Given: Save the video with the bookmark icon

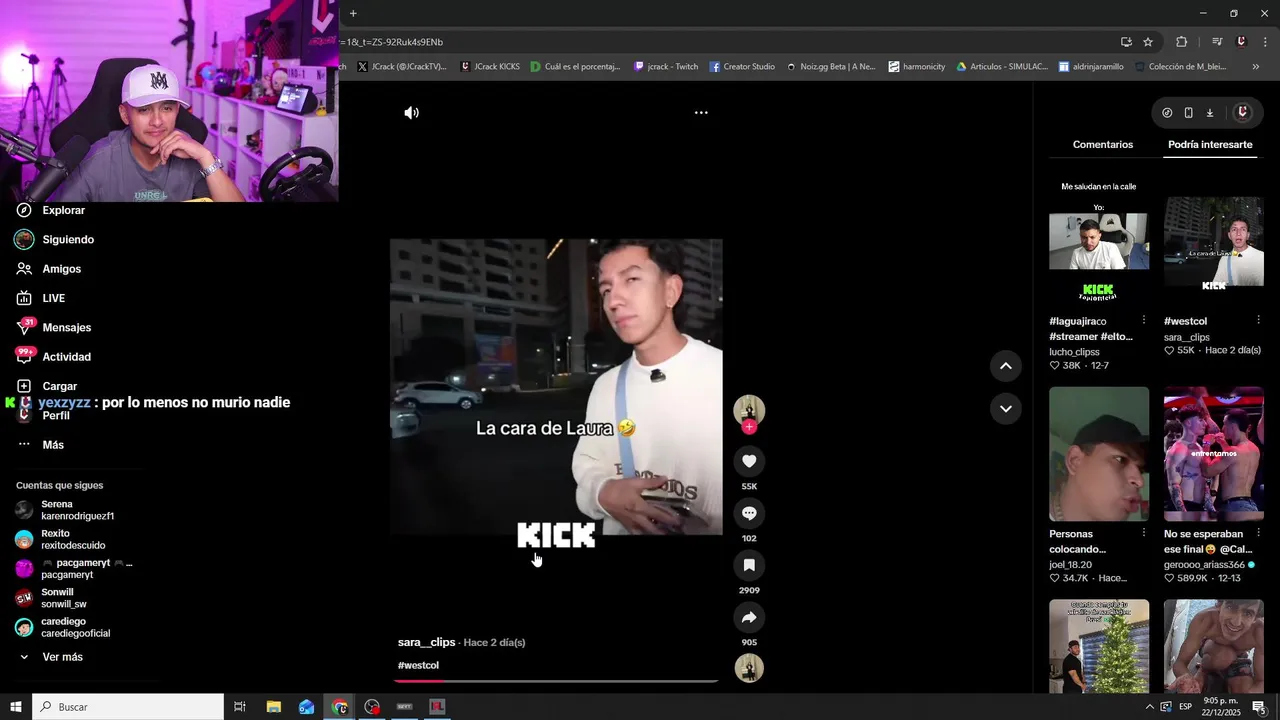Looking at the screenshot, I should point(749,565).
